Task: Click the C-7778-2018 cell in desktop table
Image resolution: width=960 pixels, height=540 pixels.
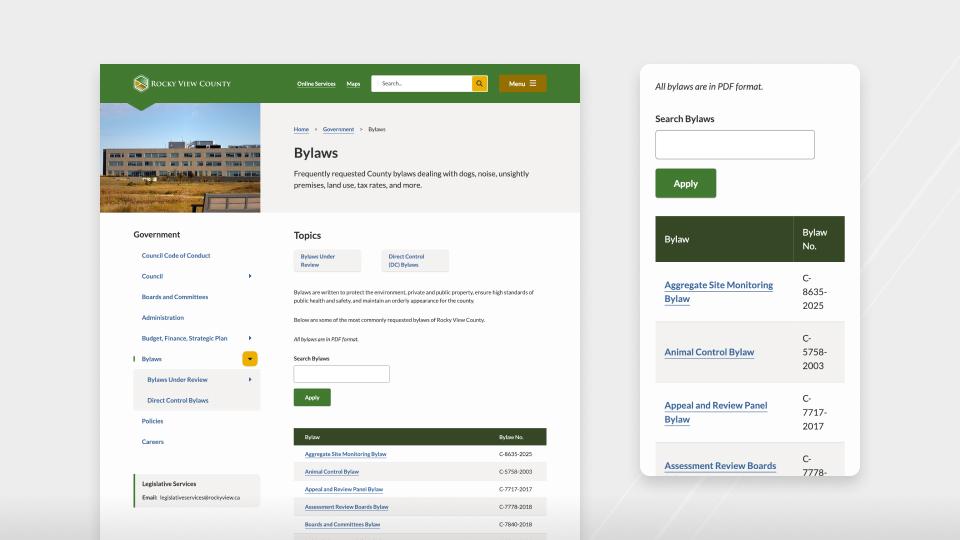Action: [516, 507]
